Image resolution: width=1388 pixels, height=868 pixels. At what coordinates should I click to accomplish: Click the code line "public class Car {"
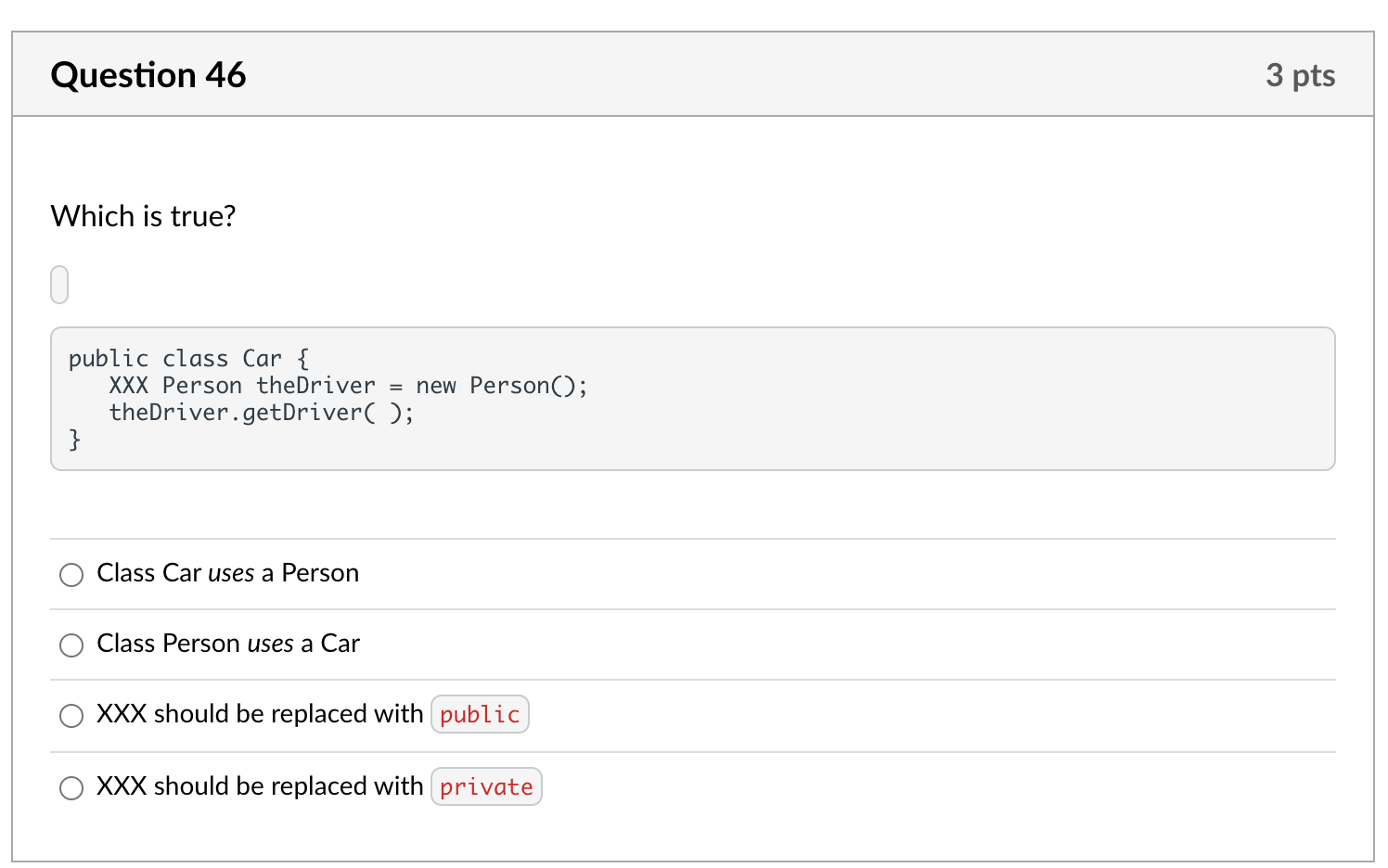189,359
